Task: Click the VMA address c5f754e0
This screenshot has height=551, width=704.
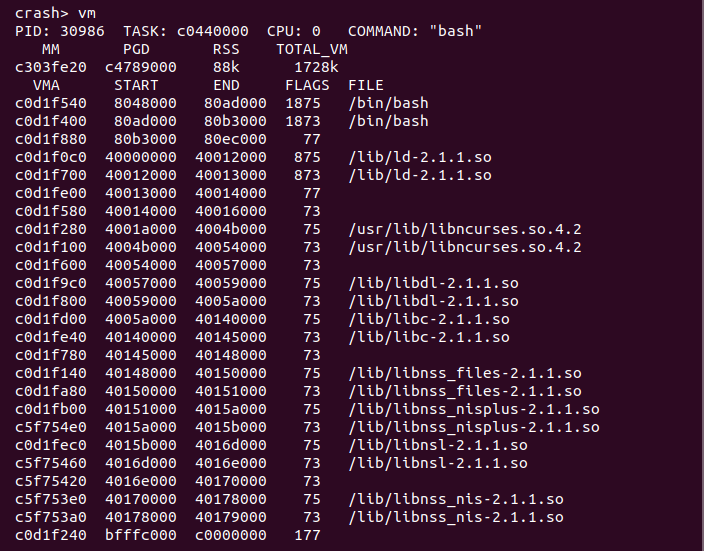Action: tap(51, 427)
